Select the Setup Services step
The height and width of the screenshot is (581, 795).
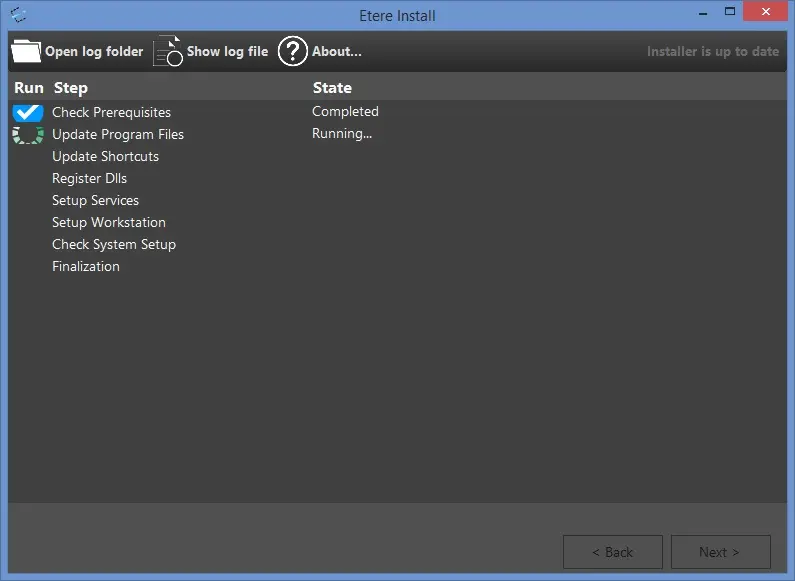coord(95,201)
